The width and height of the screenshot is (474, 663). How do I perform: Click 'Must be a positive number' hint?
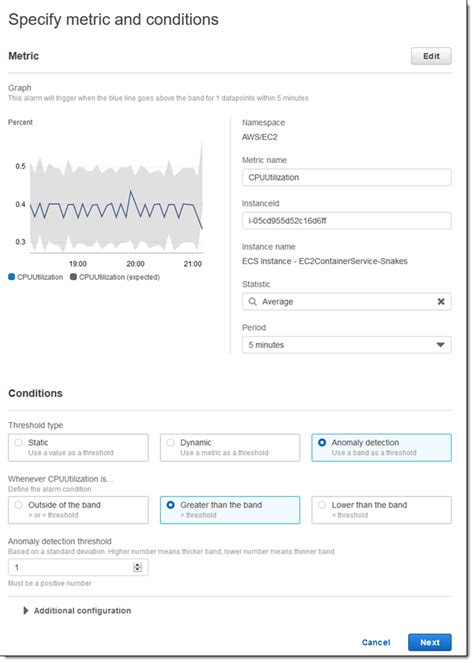pyautogui.click(x=49, y=583)
